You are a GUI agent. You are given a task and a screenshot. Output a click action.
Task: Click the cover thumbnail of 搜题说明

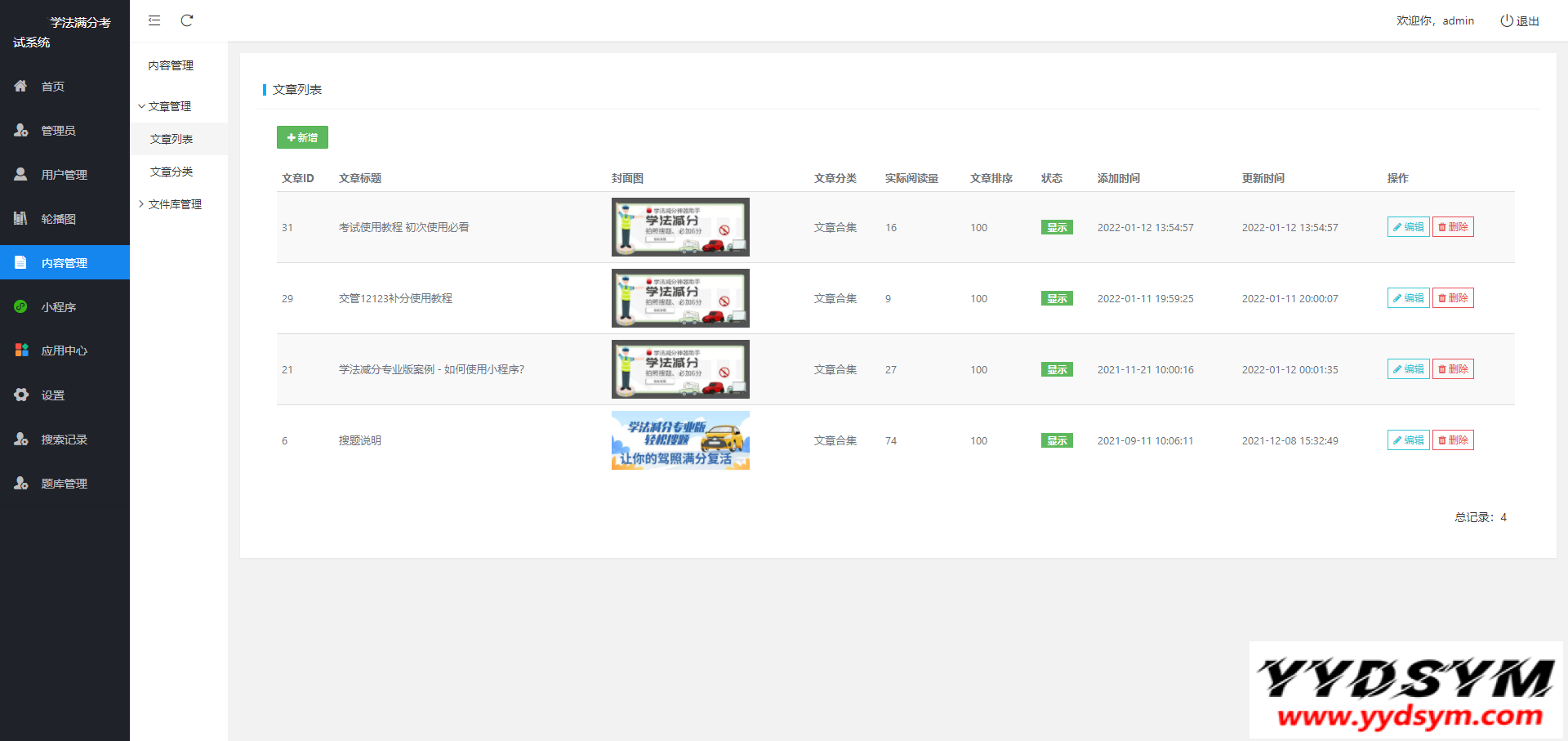tap(680, 440)
